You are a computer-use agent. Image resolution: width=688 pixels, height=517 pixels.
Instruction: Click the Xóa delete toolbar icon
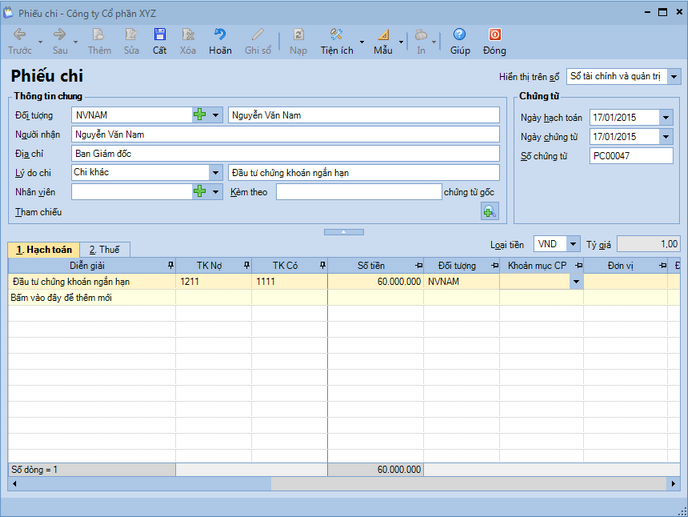tap(188, 35)
